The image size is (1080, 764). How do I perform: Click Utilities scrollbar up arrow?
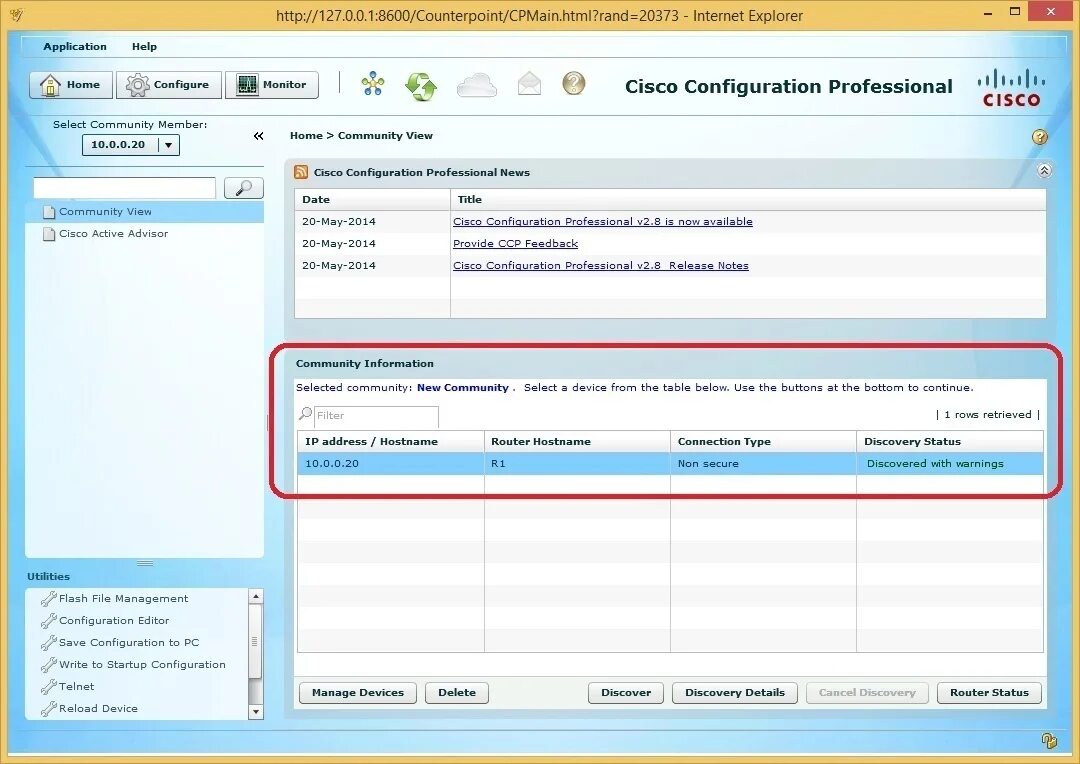tap(256, 596)
